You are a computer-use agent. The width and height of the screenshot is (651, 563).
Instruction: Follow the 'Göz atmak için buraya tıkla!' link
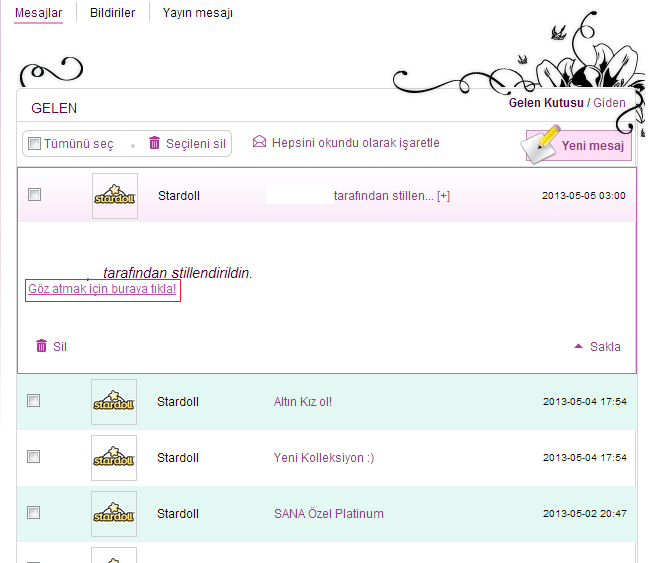click(x=102, y=289)
